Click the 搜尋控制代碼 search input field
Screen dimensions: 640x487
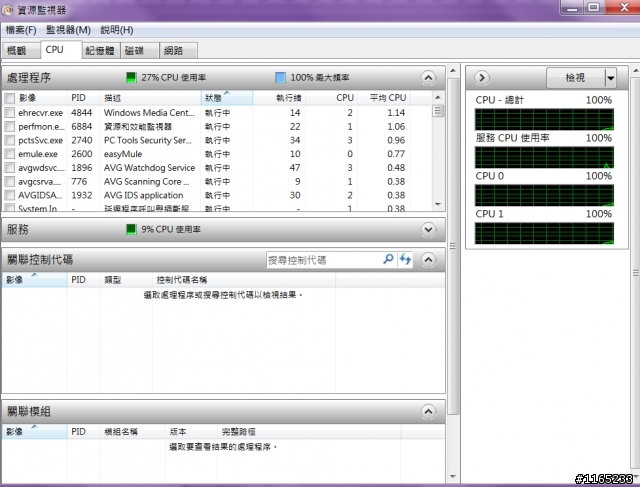pyautogui.click(x=324, y=260)
